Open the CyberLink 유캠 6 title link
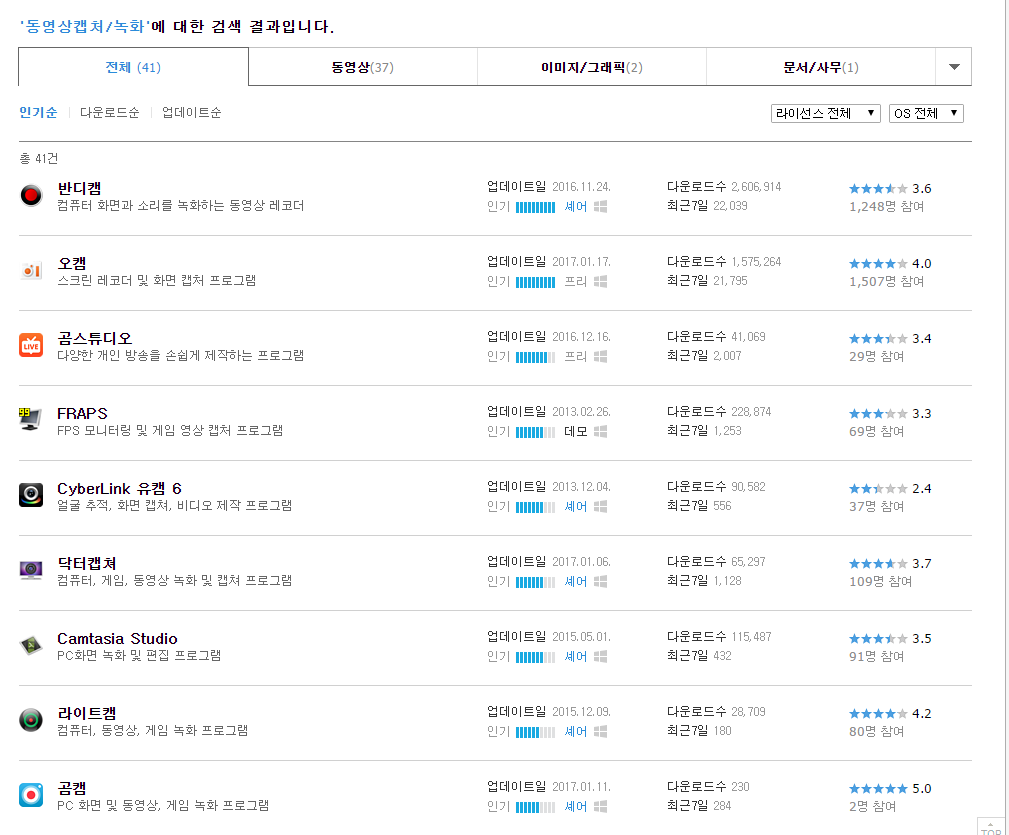This screenshot has height=835, width=1009. click(119, 488)
